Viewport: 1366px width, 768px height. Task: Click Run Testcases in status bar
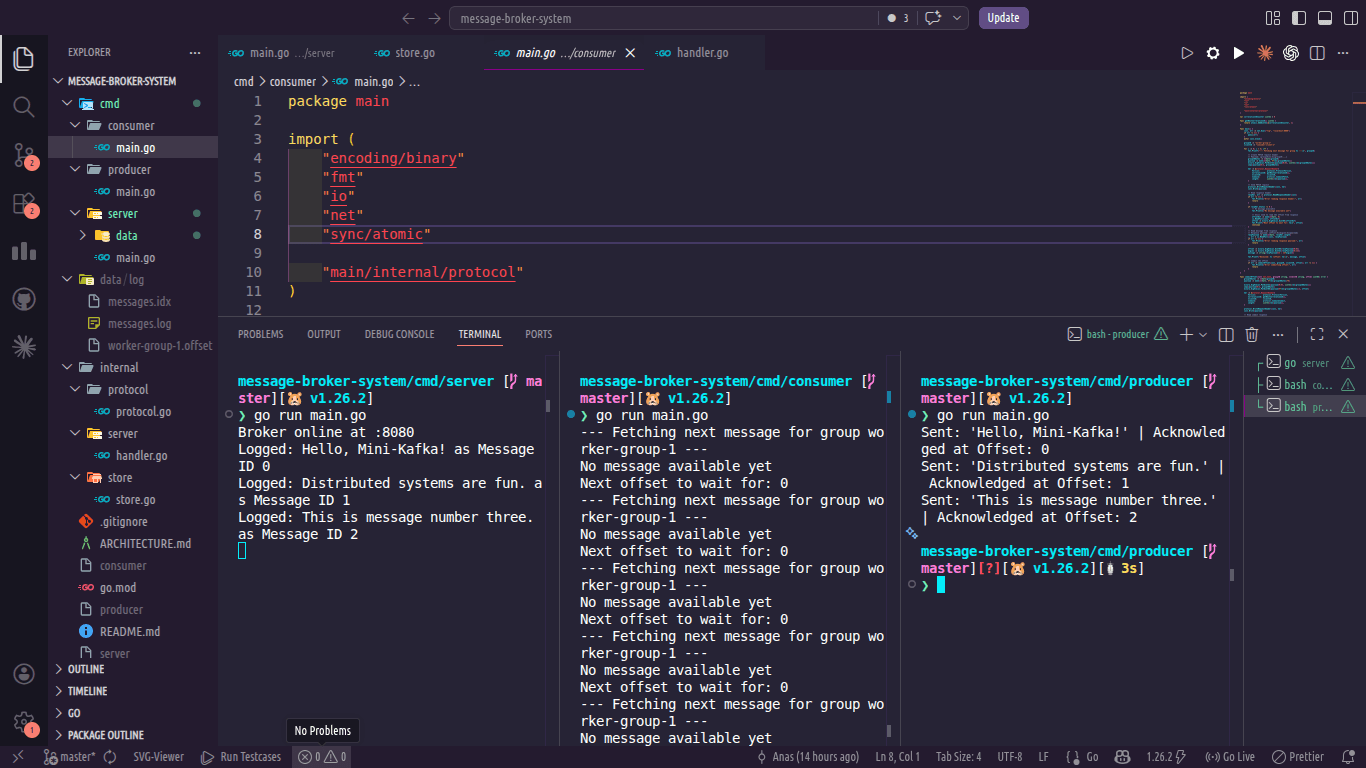[241, 757]
